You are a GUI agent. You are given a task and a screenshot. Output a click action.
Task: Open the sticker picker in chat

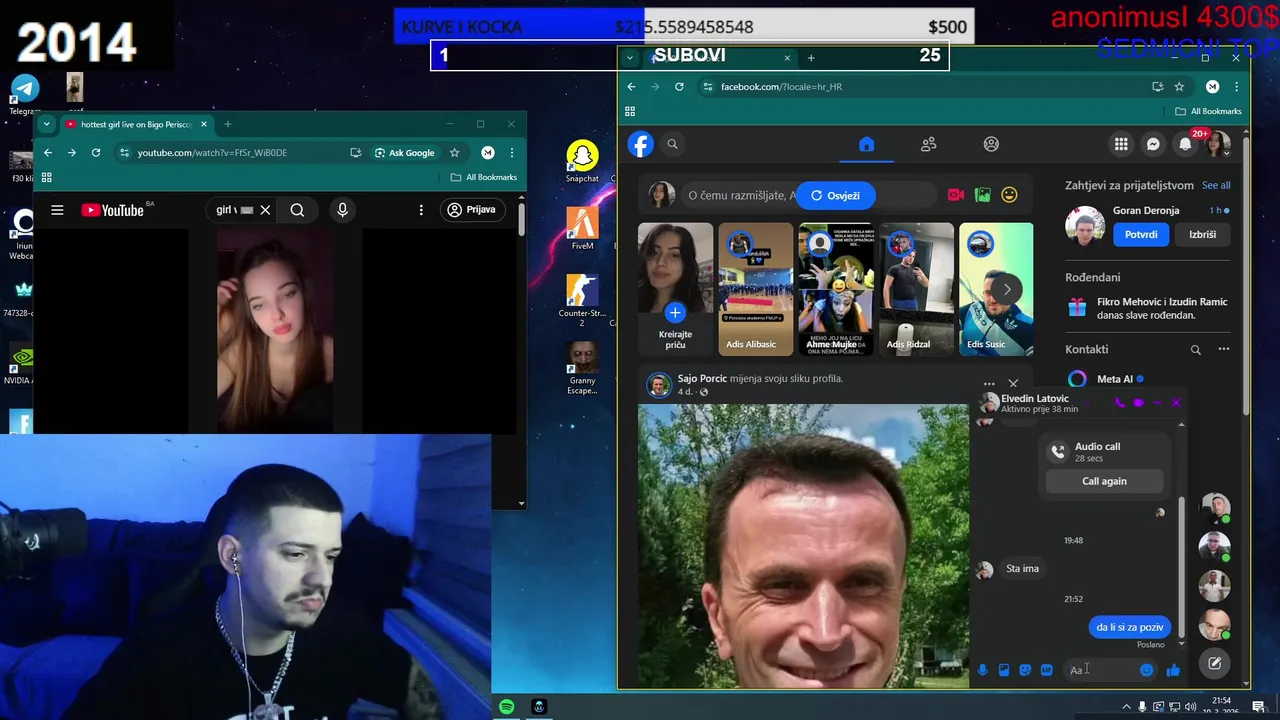[1025, 670]
